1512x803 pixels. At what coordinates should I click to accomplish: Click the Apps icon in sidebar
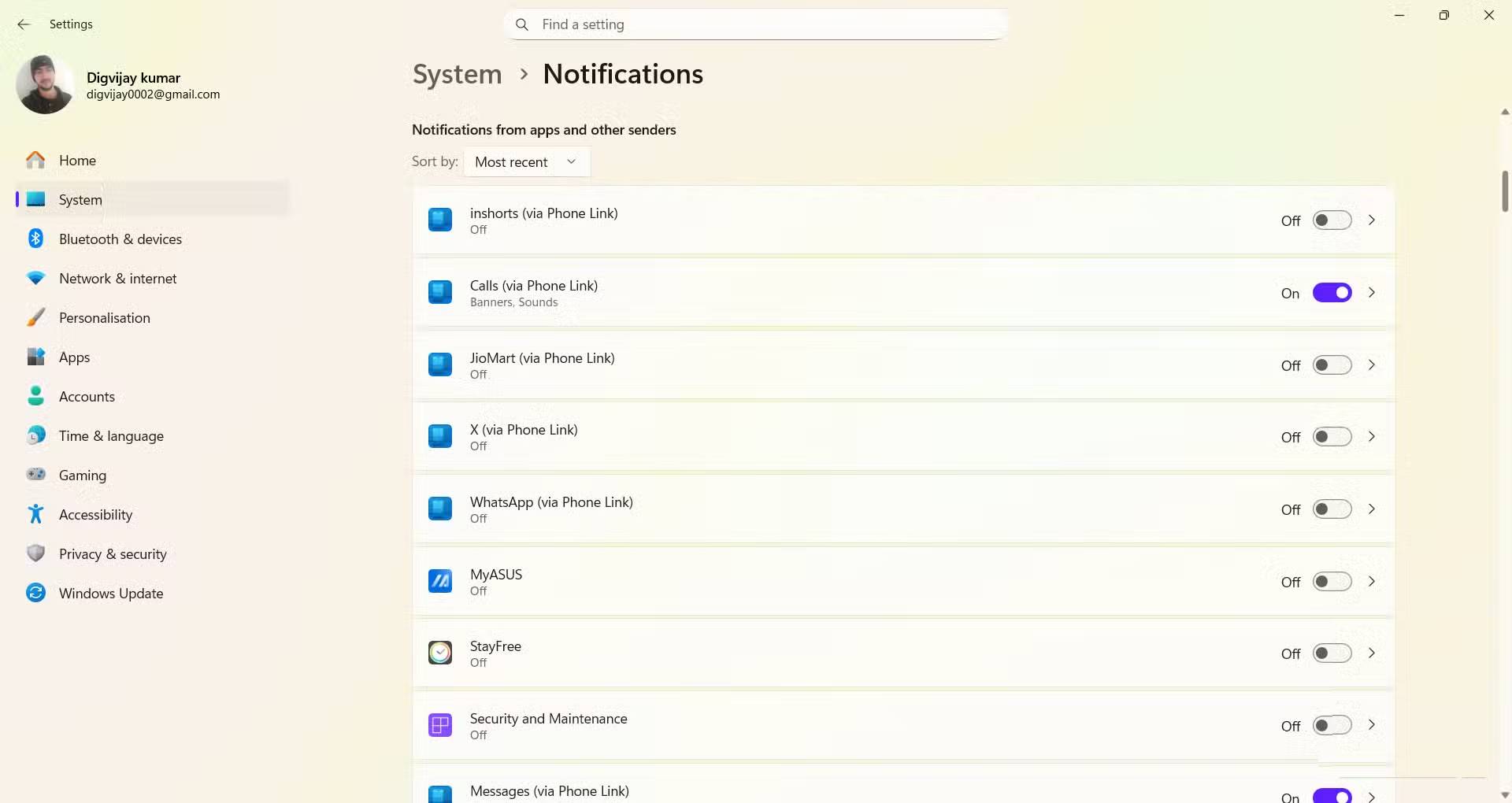35,357
